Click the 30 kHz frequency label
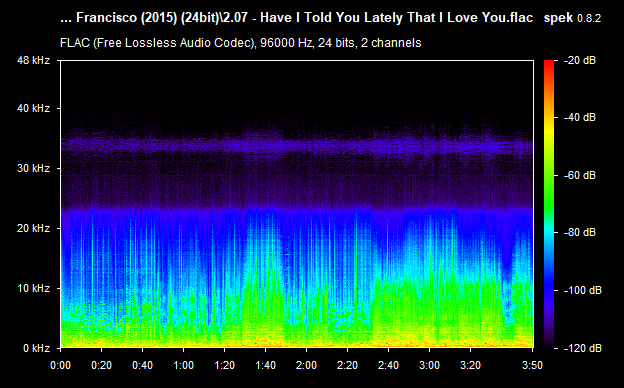Image resolution: width=624 pixels, height=388 pixels. click(33, 168)
